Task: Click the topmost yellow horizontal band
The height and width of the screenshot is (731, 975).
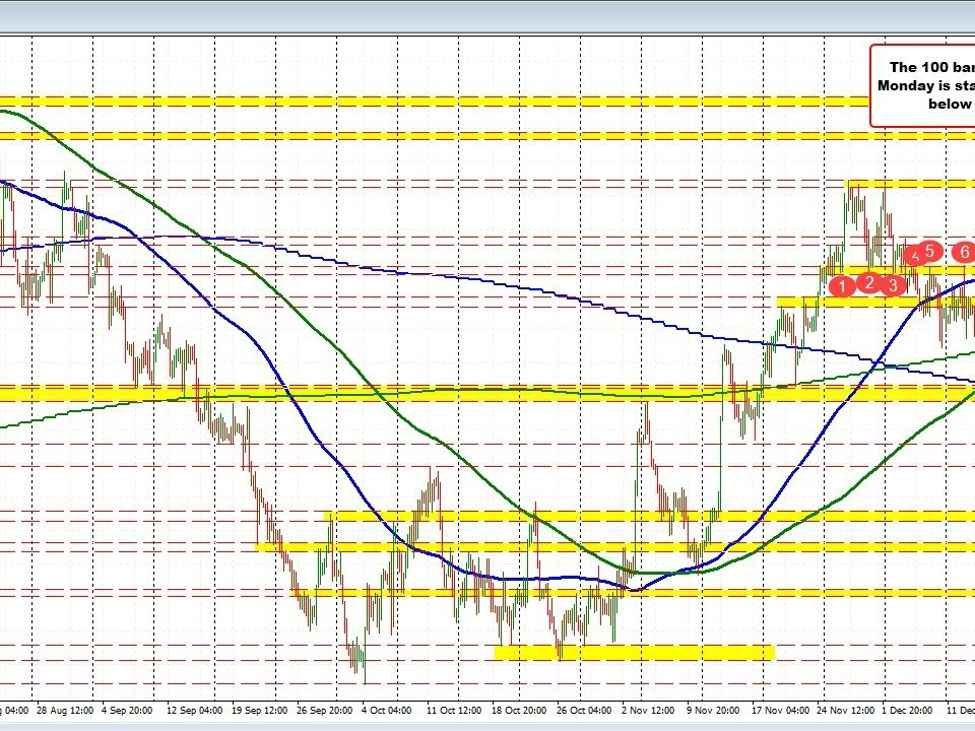Action: pos(430,101)
